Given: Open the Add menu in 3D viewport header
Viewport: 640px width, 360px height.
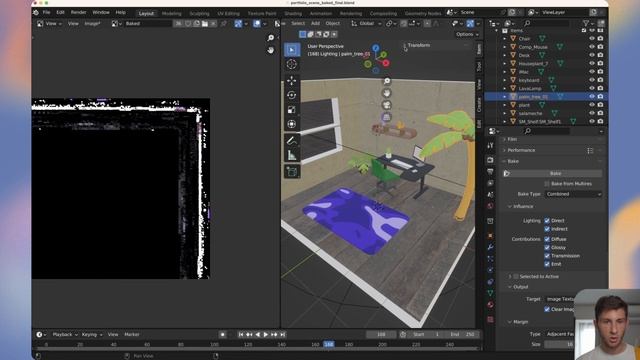Looking at the screenshot, I should point(315,24).
